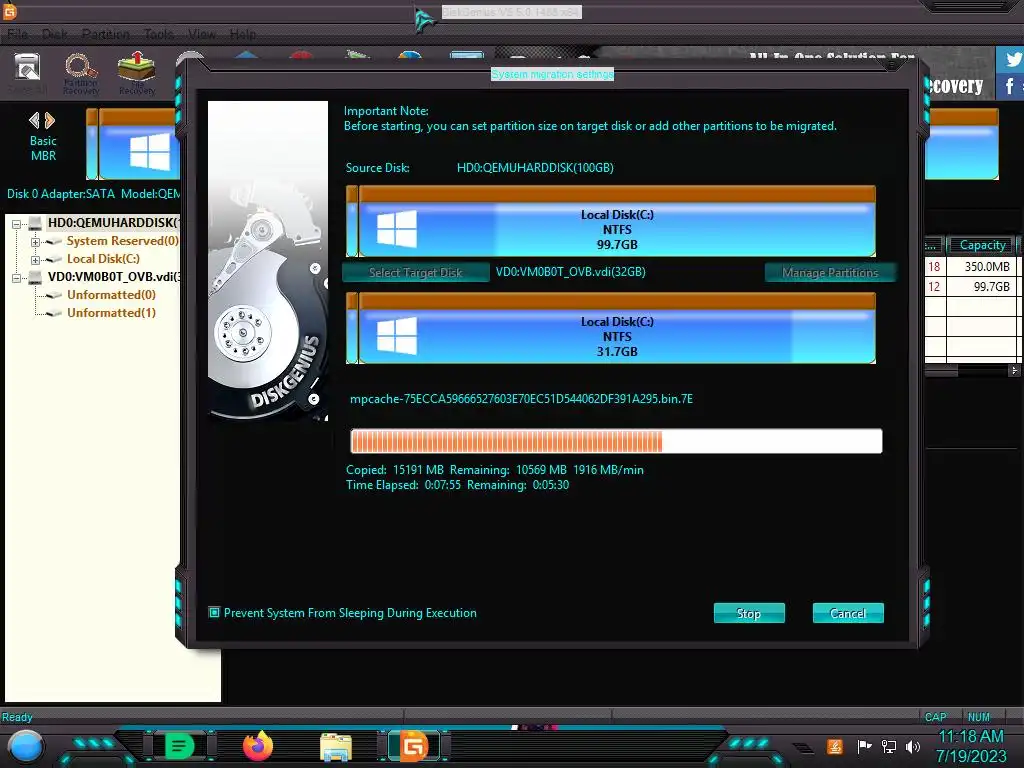Open the Twitter link icon
Screen dimensions: 1024x768
coord(1012,59)
